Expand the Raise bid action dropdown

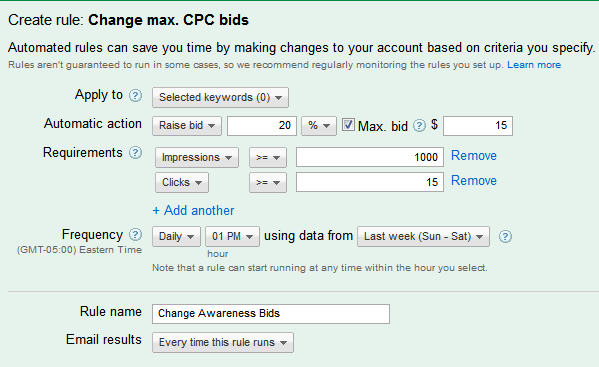coord(187,126)
